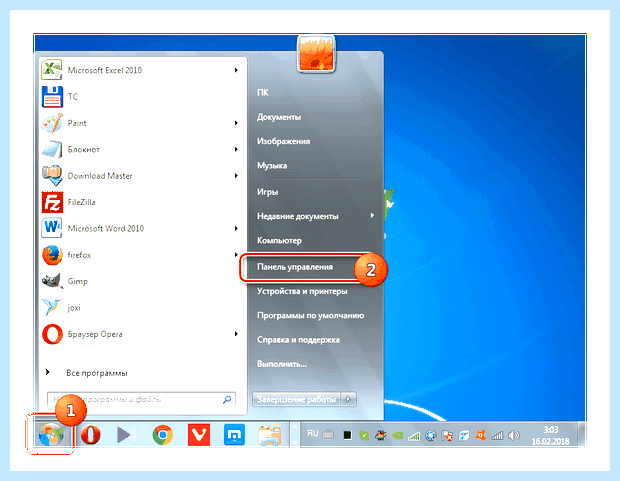Click the Windows Start orb
Image resolution: width=620 pixels, height=481 pixels.
coord(51,434)
